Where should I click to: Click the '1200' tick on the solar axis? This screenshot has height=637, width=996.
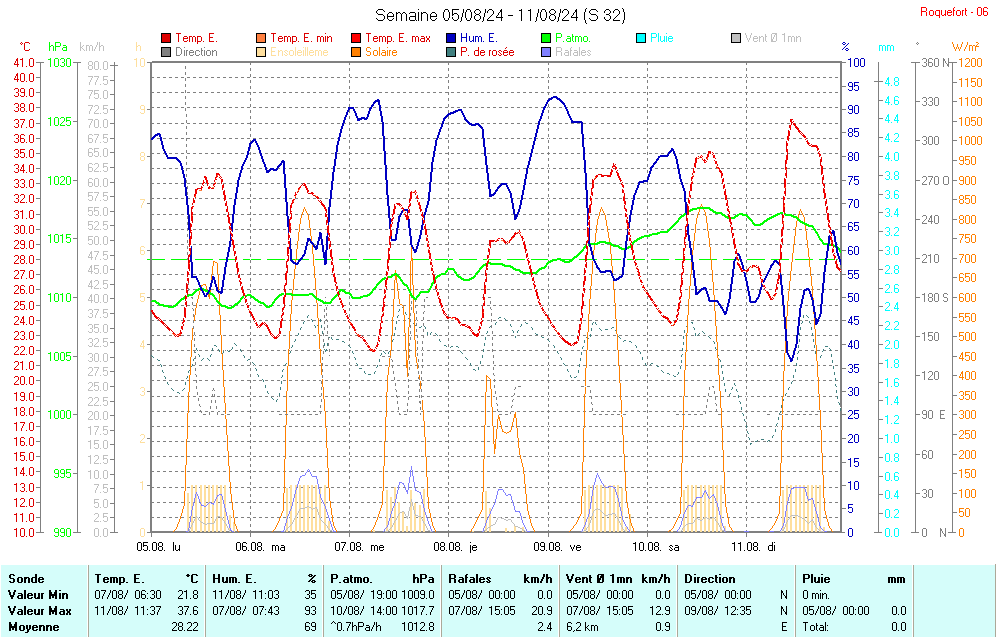tap(971, 62)
